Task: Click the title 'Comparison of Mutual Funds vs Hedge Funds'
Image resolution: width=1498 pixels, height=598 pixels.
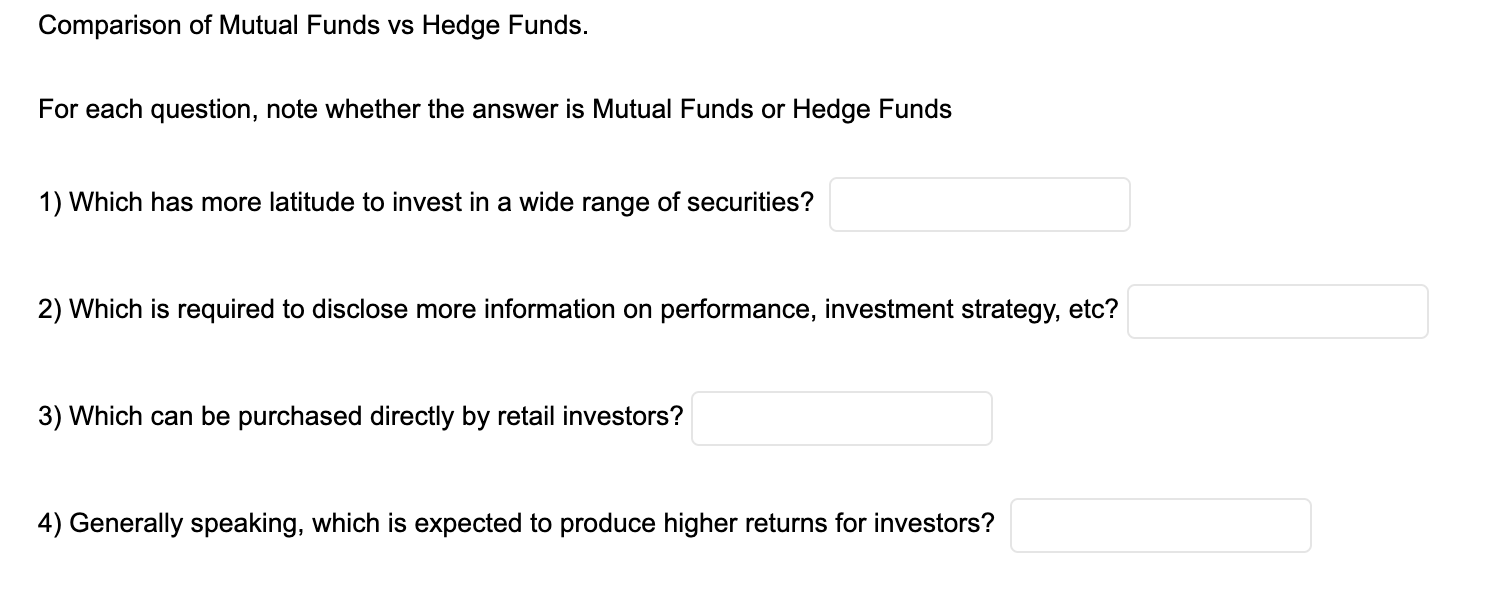Action: coord(314,26)
